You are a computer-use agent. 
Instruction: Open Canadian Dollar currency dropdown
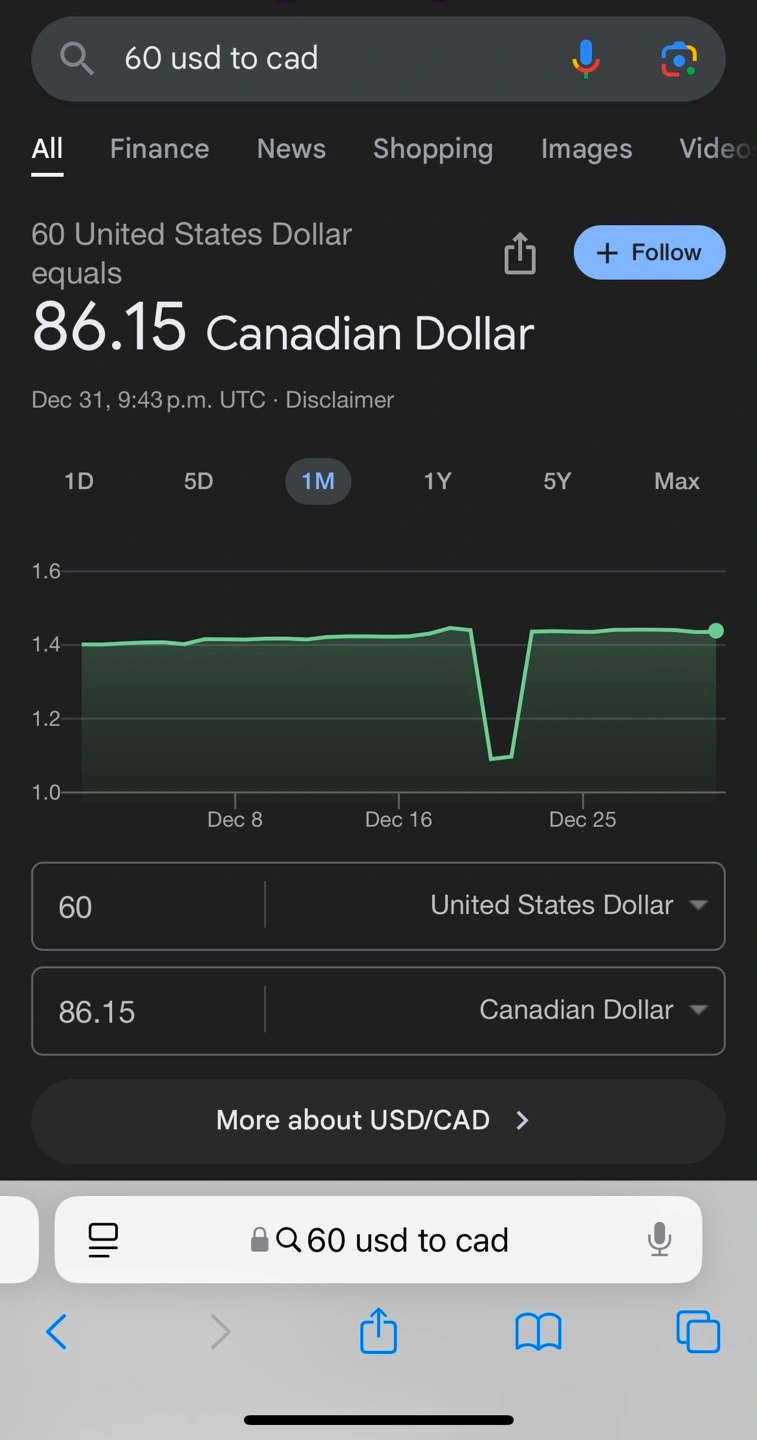591,1010
